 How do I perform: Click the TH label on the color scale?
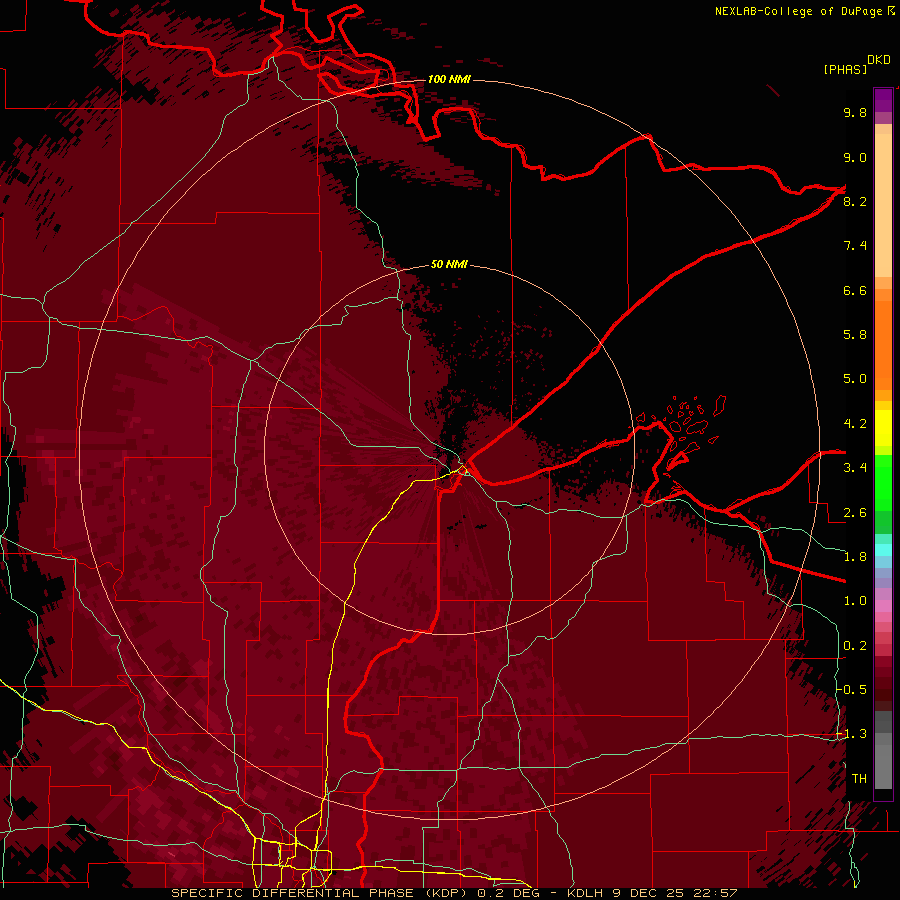click(x=859, y=779)
